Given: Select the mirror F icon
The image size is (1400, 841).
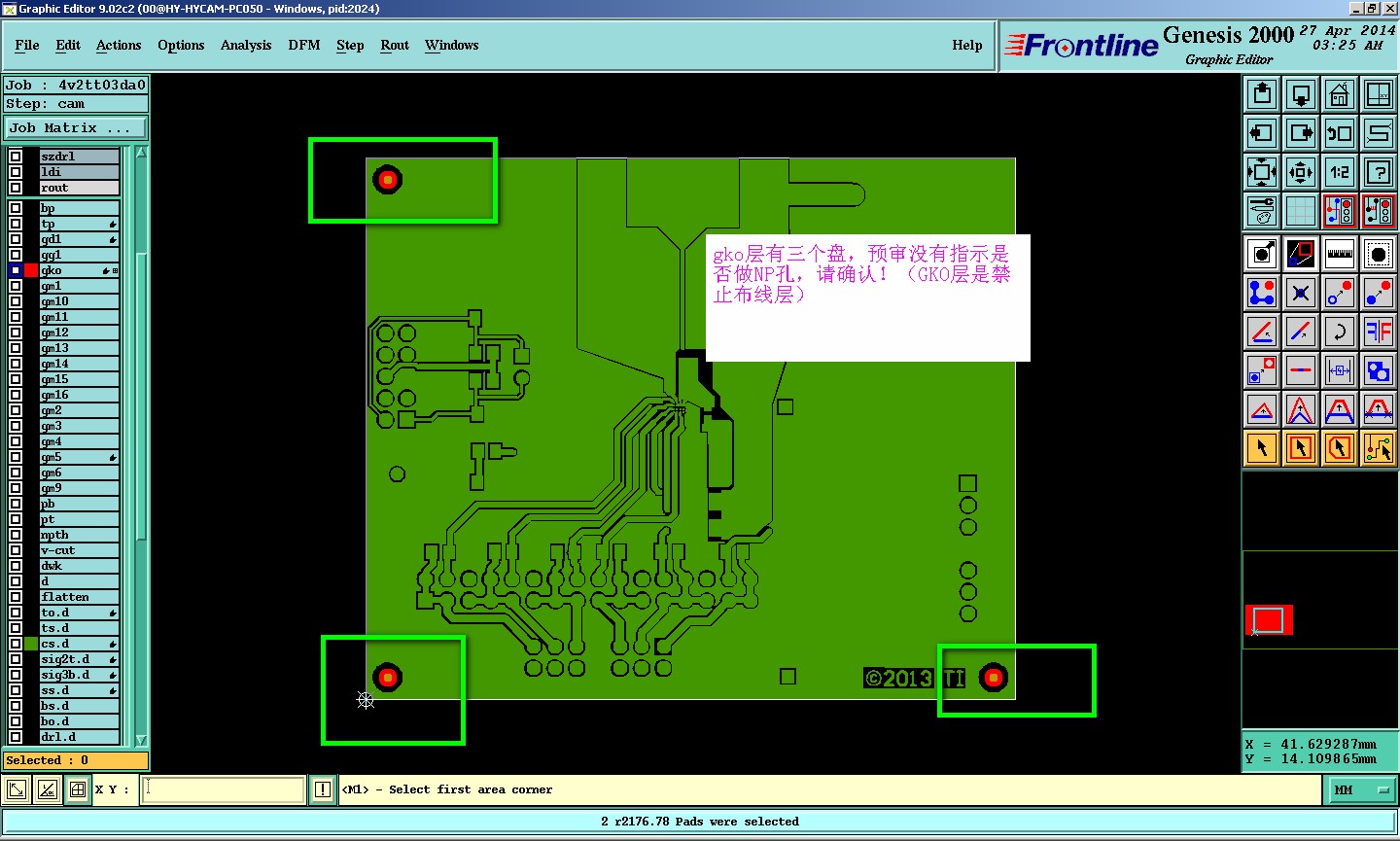Looking at the screenshot, I should [1379, 332].
